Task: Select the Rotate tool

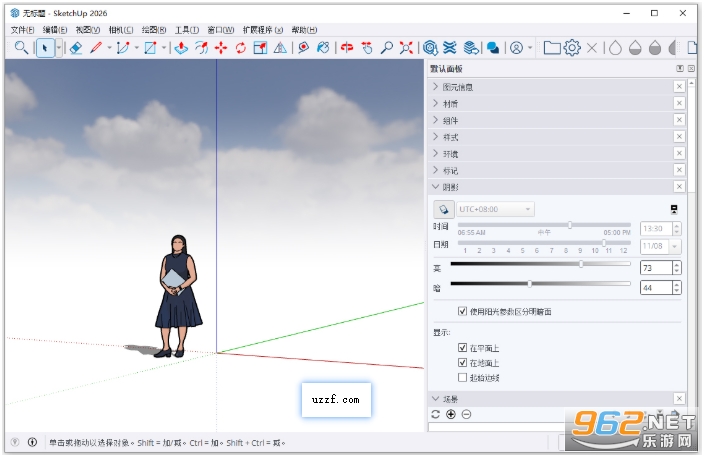Action: [241, 48]
